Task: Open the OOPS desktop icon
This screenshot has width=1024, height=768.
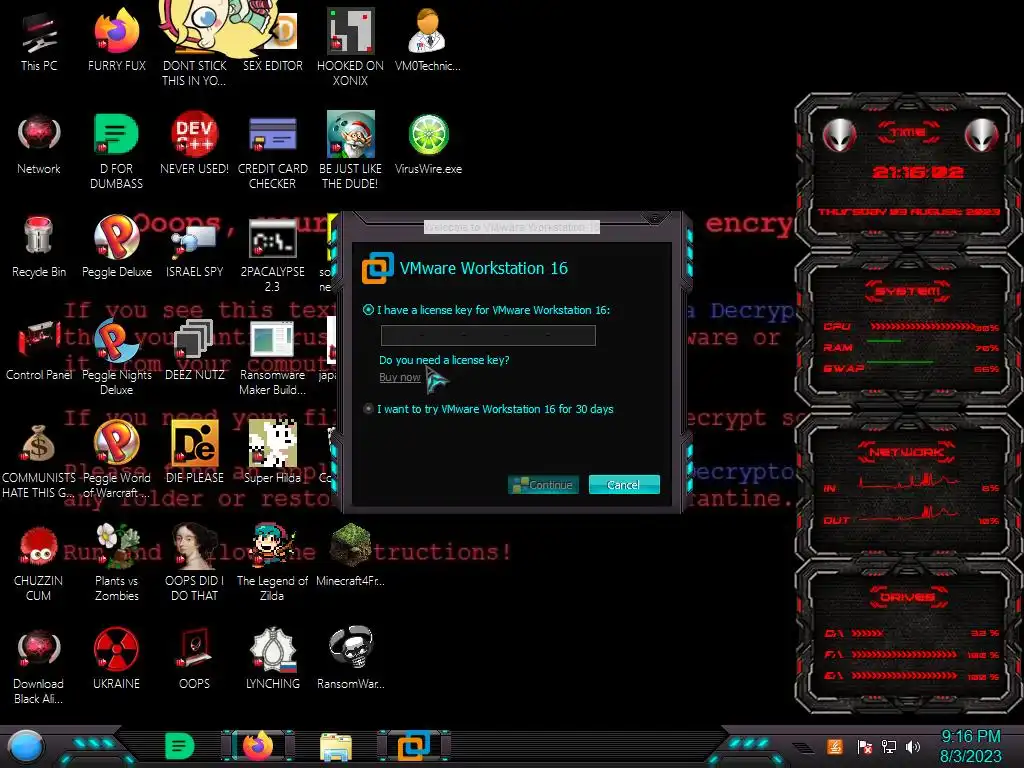Action: coord(194,660)
